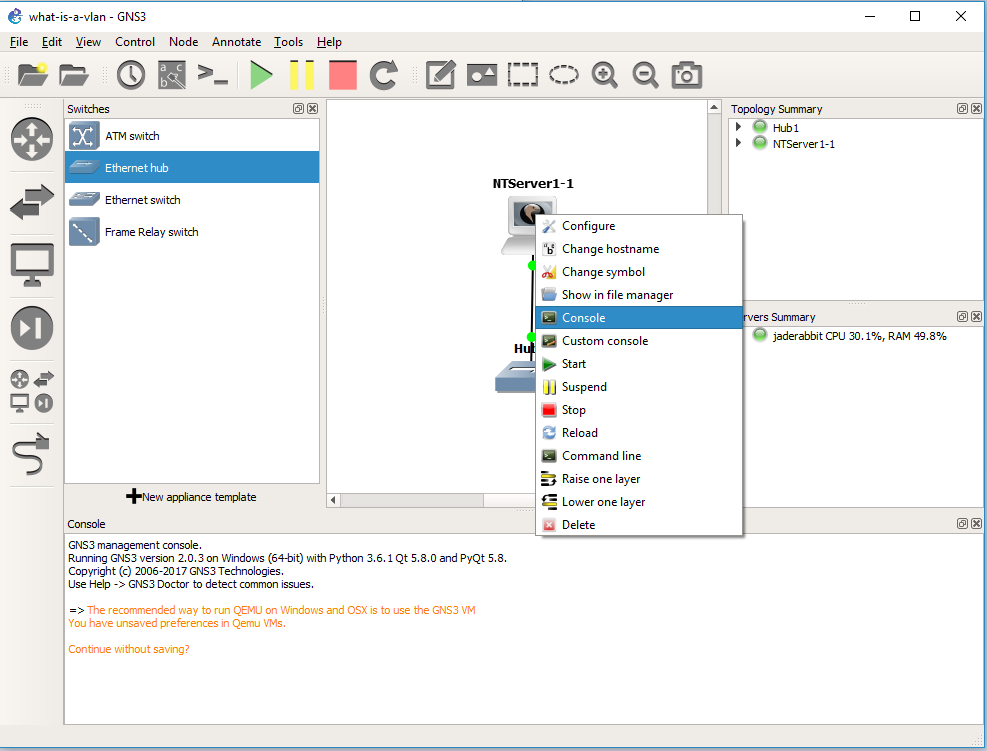Click the yellow Suspend all nodes toolbar icon
The width and height of the screenshot is (987, 751).
302,75
